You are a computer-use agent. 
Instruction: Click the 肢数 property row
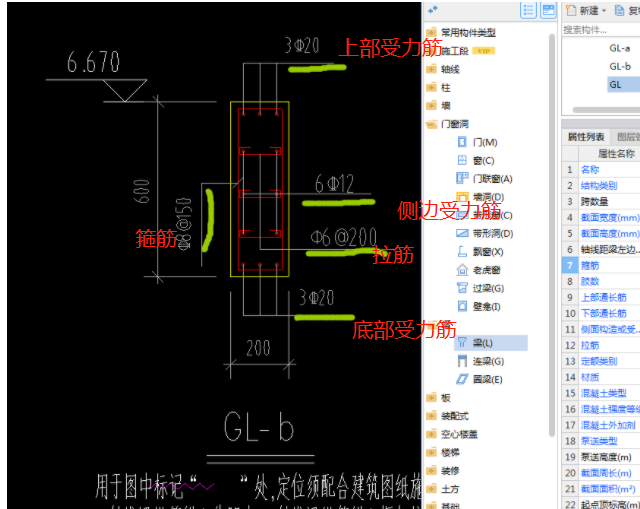(601, 282)
